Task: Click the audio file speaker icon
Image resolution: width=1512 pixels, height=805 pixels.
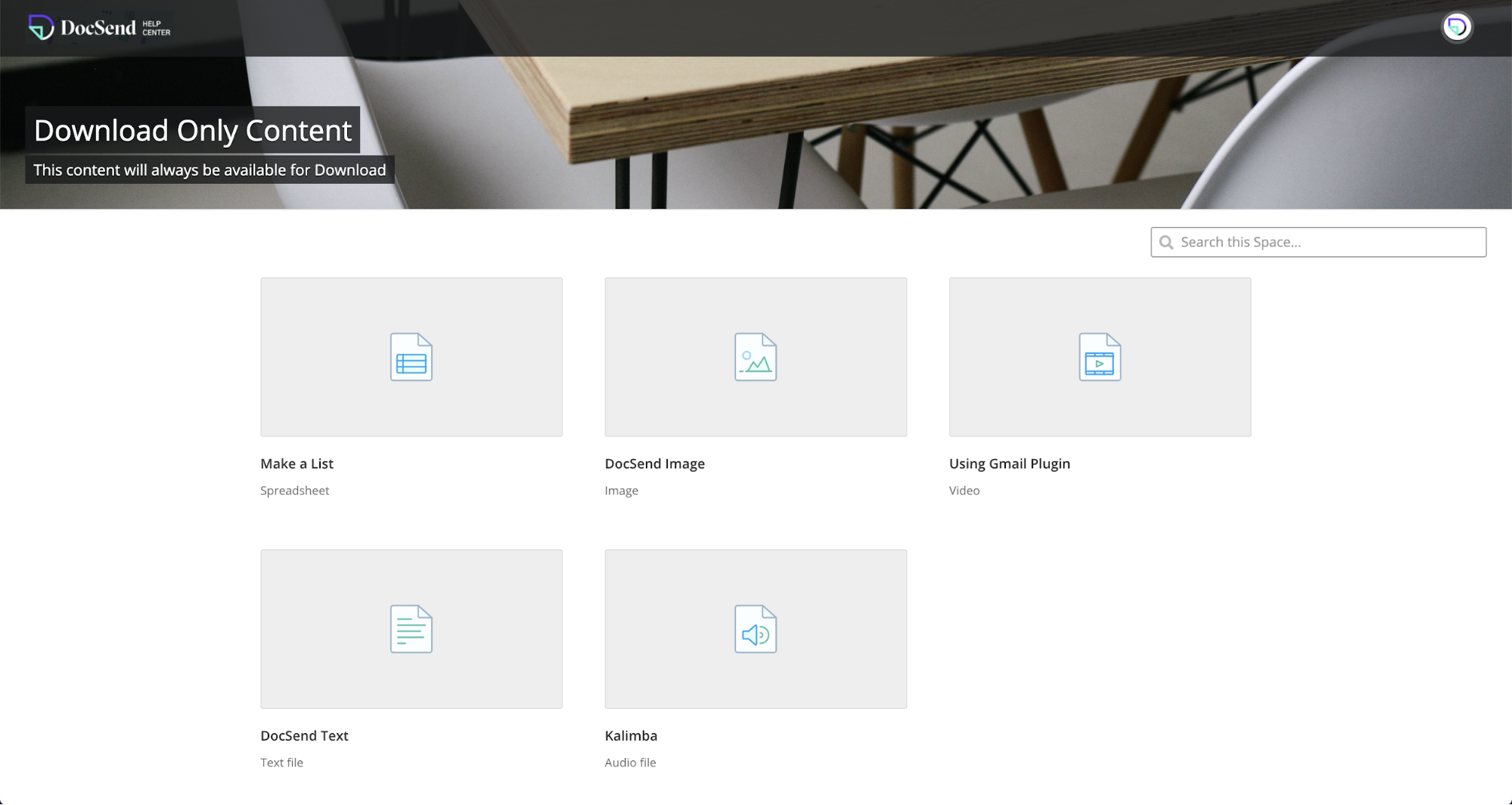Action: click(x=756, y=629)
